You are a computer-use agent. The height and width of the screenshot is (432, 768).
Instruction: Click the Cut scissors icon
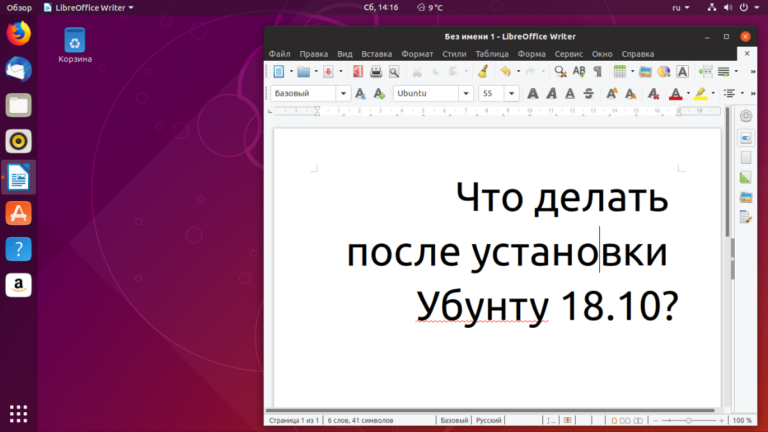pyautogui.click(x=417, y=72)
